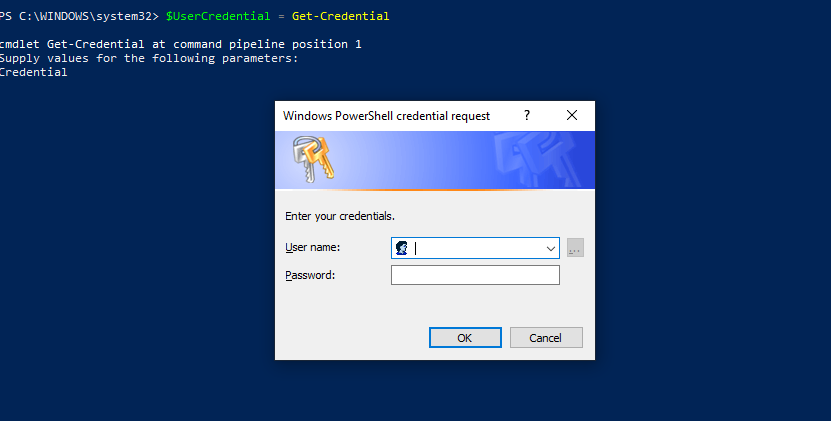831x421 pixels.
Task: Click the user icon in User name field
Action: (402, 248)
